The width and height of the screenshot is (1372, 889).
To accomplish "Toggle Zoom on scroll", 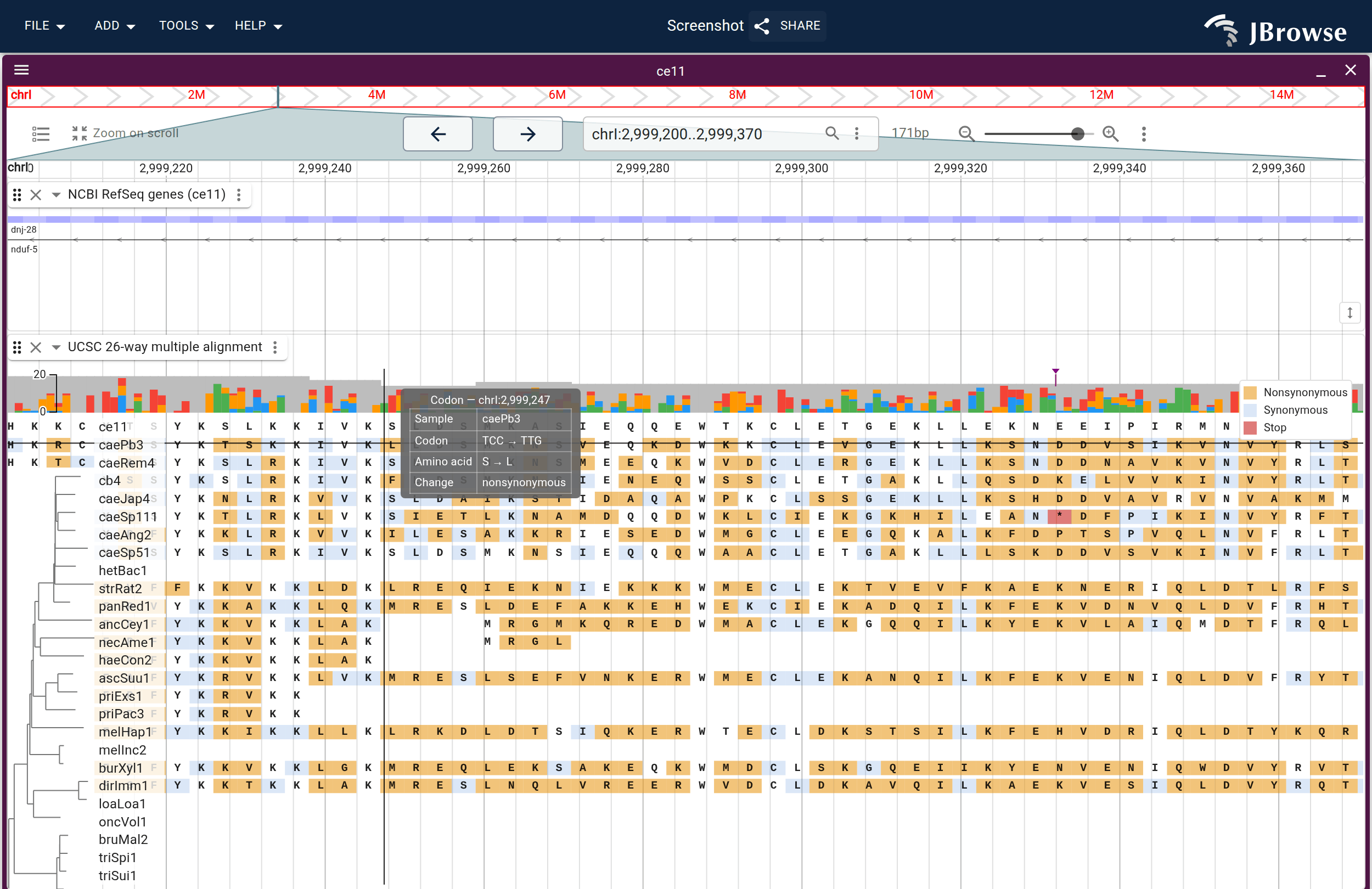I will [x=125, y=133].
